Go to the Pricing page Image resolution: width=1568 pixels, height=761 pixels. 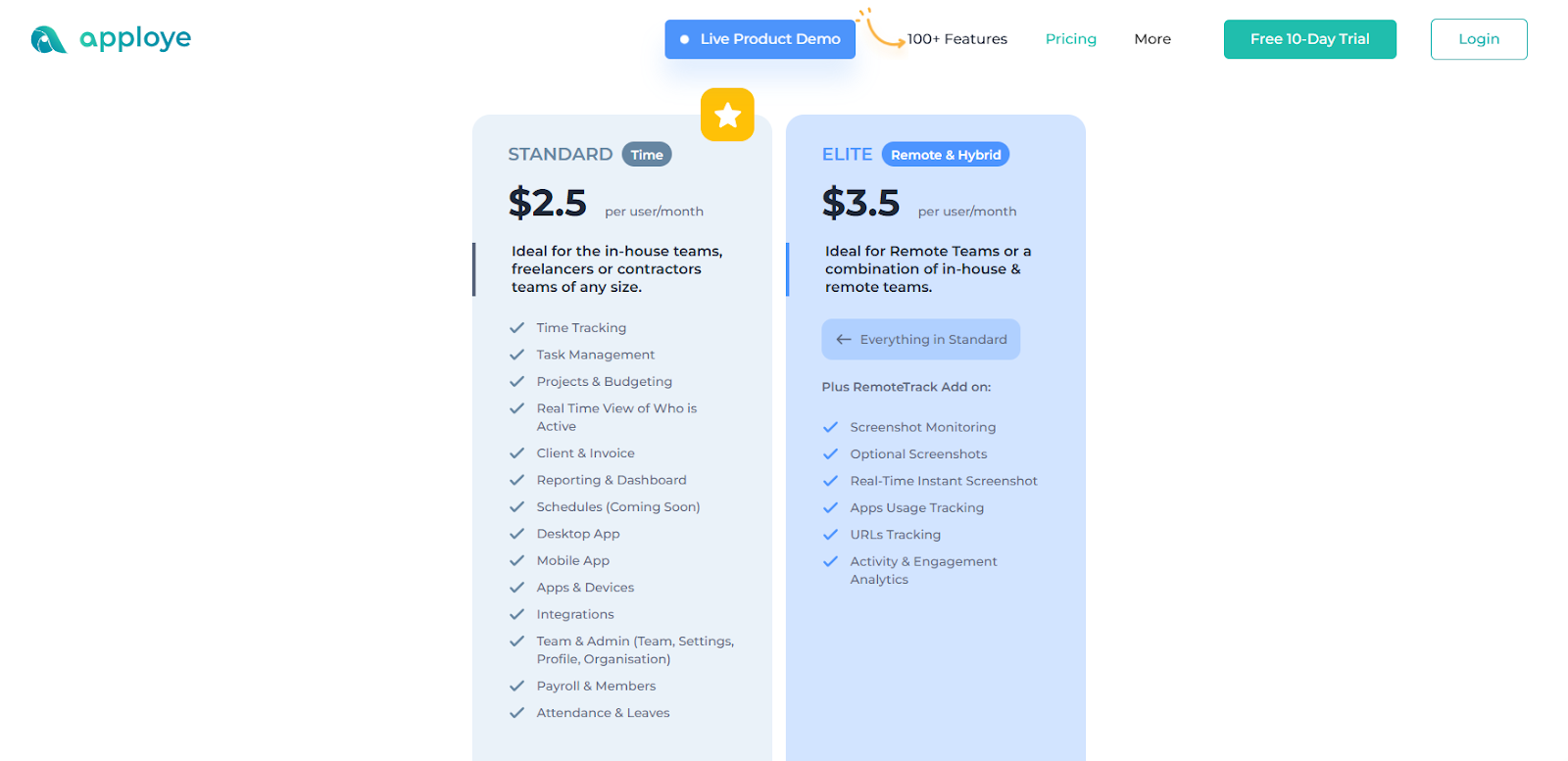pos(1070,39)
